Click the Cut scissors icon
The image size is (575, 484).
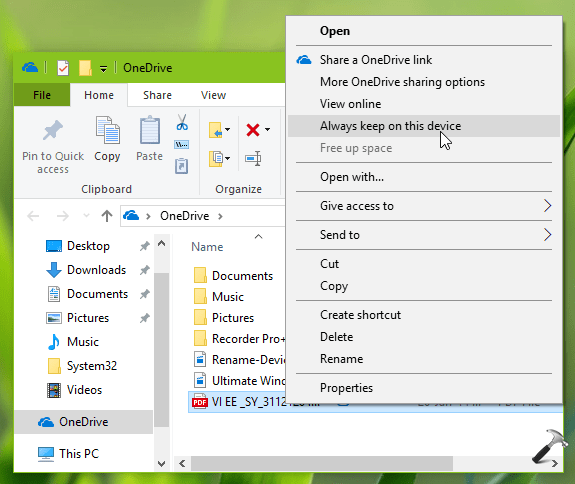(x=182, y=122)
